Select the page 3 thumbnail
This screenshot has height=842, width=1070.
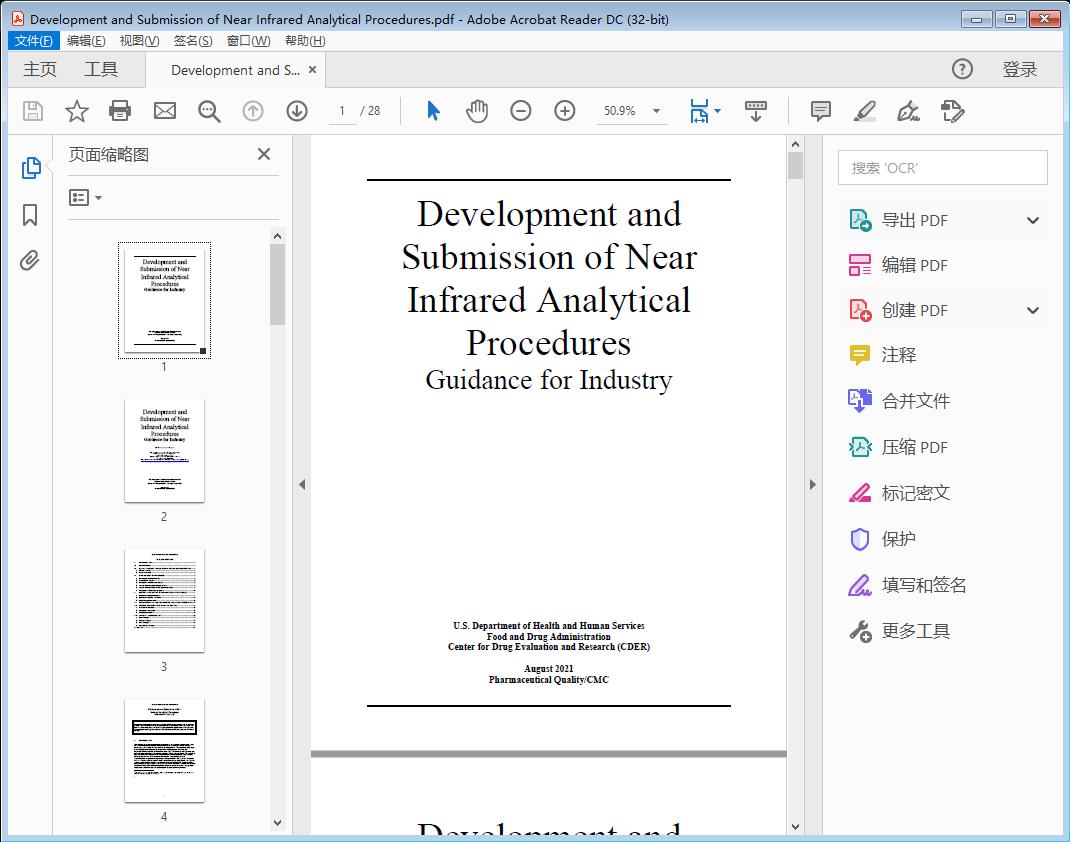[164, 600]
